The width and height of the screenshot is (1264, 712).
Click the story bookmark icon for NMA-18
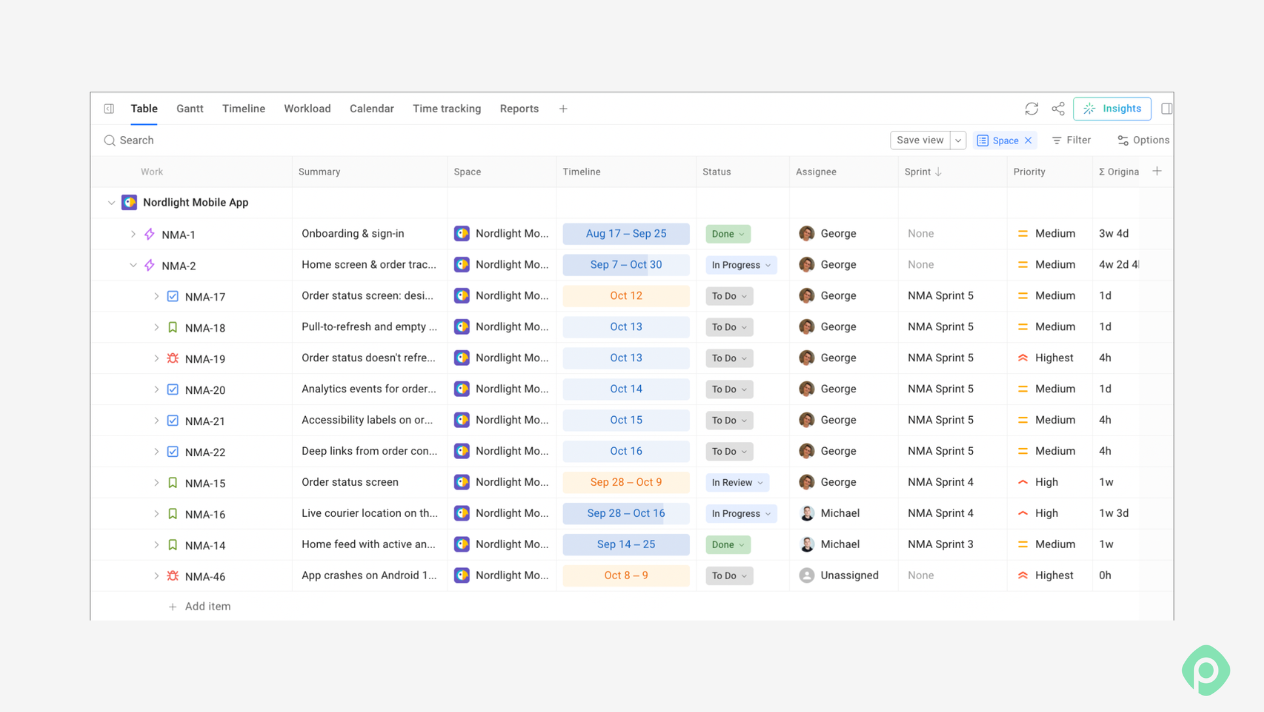(173, 327)
